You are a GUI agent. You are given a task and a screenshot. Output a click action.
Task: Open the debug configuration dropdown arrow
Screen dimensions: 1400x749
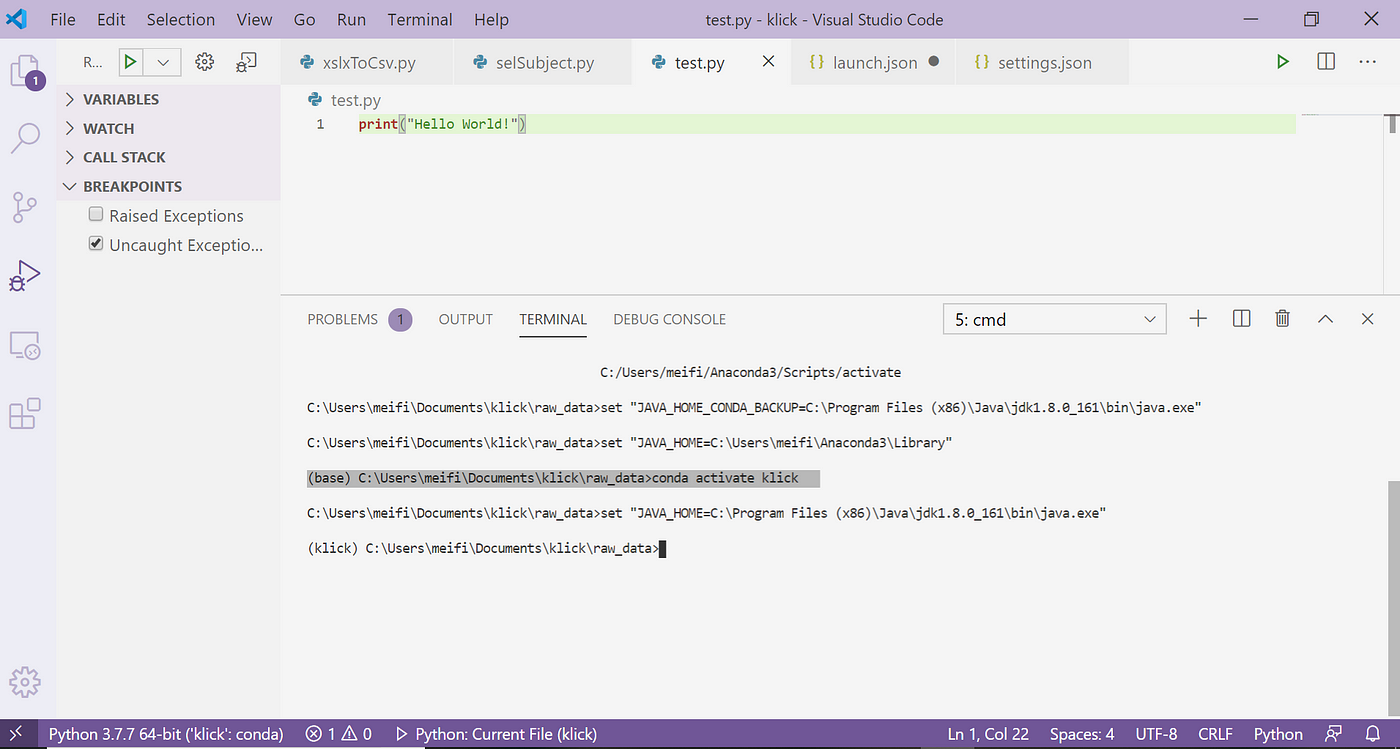(x=162, y=61)
